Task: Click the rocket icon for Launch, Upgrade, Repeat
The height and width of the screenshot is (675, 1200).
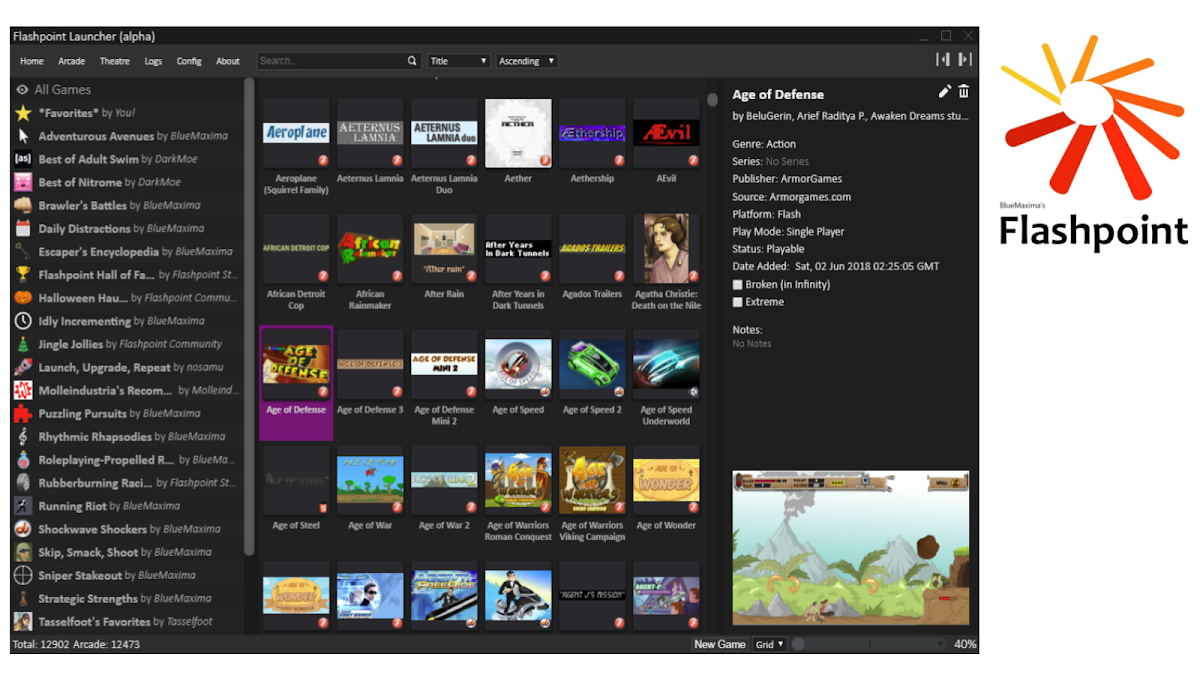Action: [23, 367]
